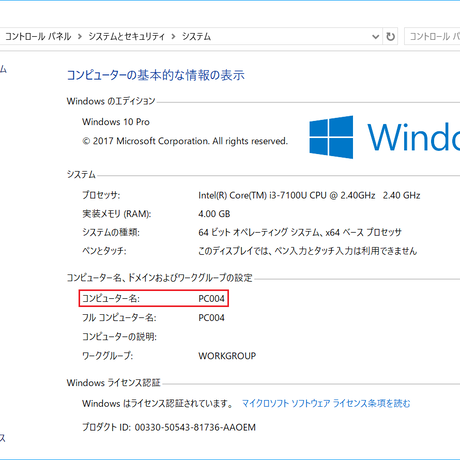Click the システム breadcrumb in address bar
The image size is (460, 460).
[196, 36]
